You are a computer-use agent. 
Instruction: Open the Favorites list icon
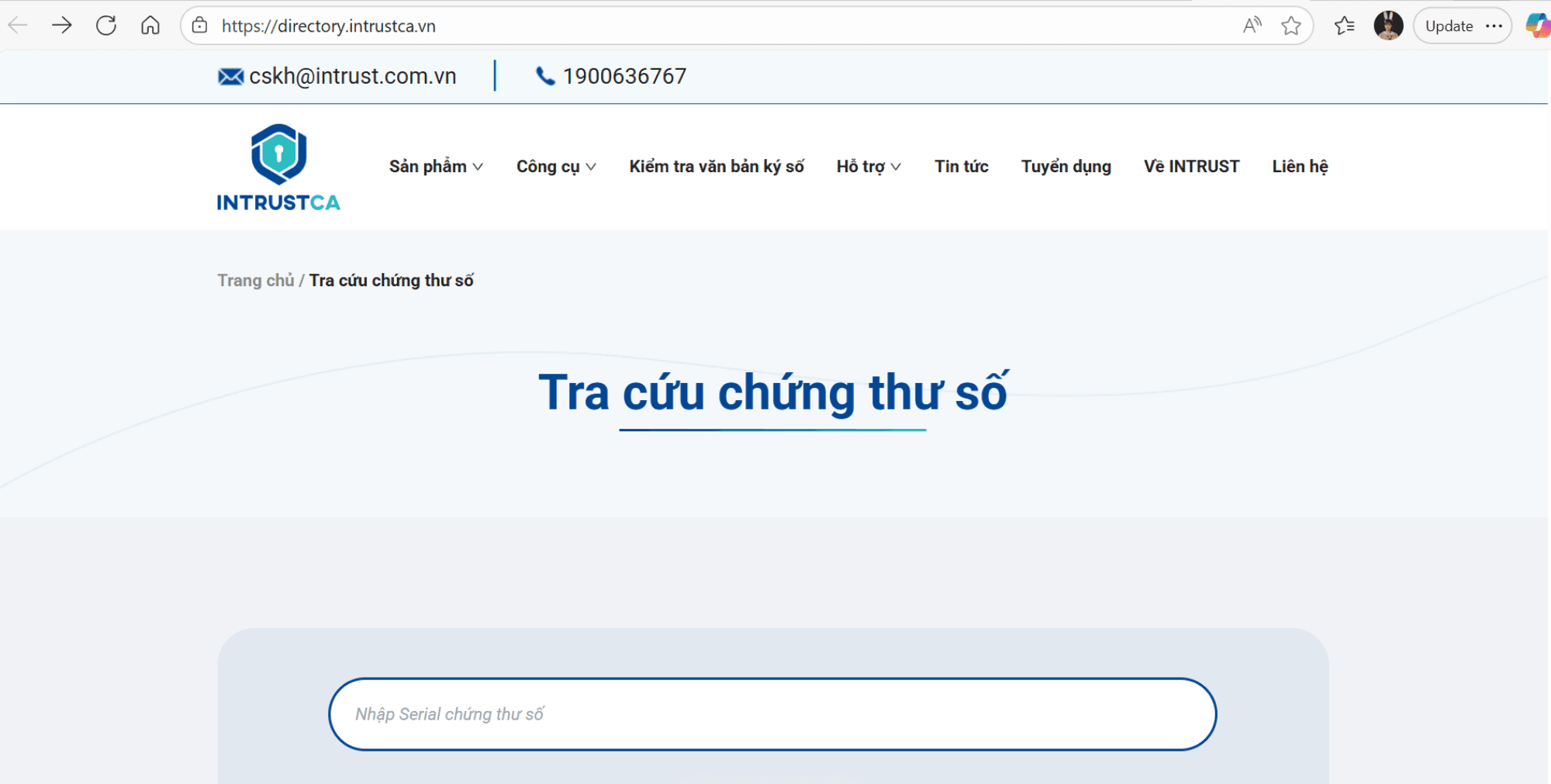click(1345, 26)
